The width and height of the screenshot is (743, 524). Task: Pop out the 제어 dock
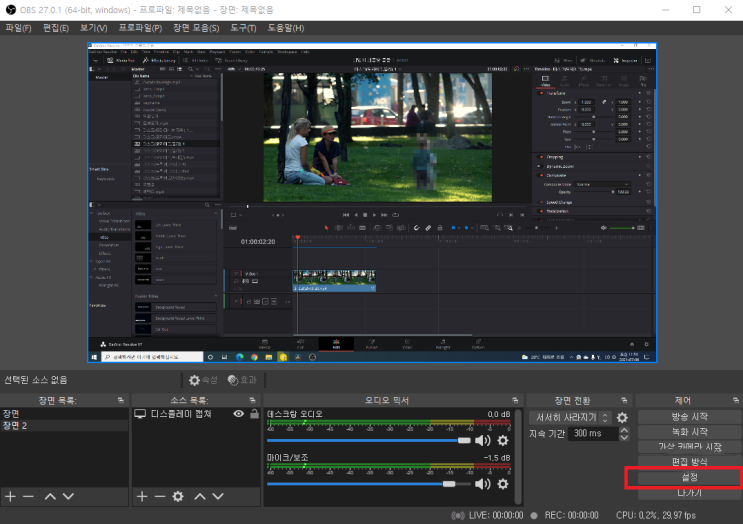click(735, 400)
